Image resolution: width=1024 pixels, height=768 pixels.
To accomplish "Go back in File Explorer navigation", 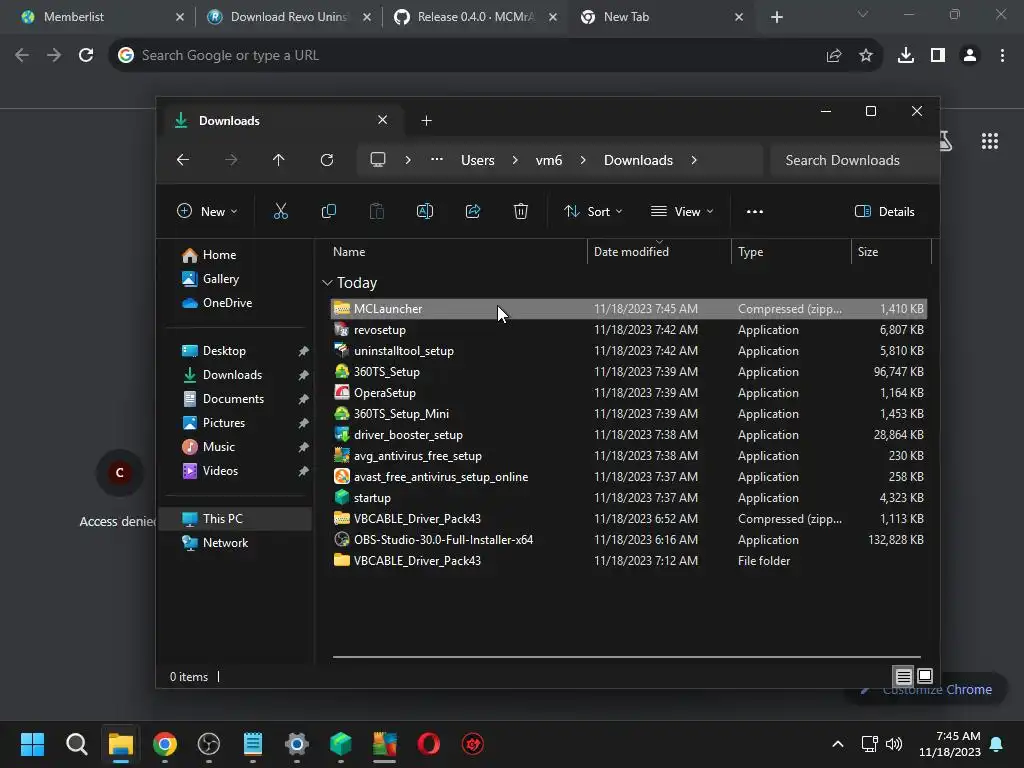I will point(183,160).
